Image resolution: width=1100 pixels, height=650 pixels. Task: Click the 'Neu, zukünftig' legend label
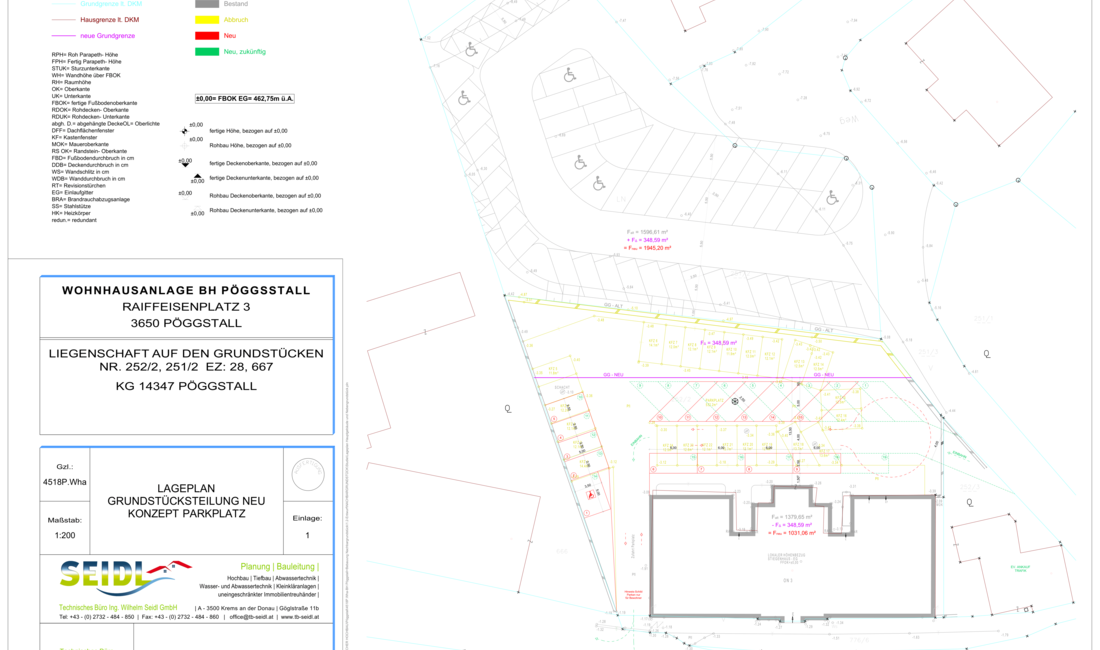245,52
